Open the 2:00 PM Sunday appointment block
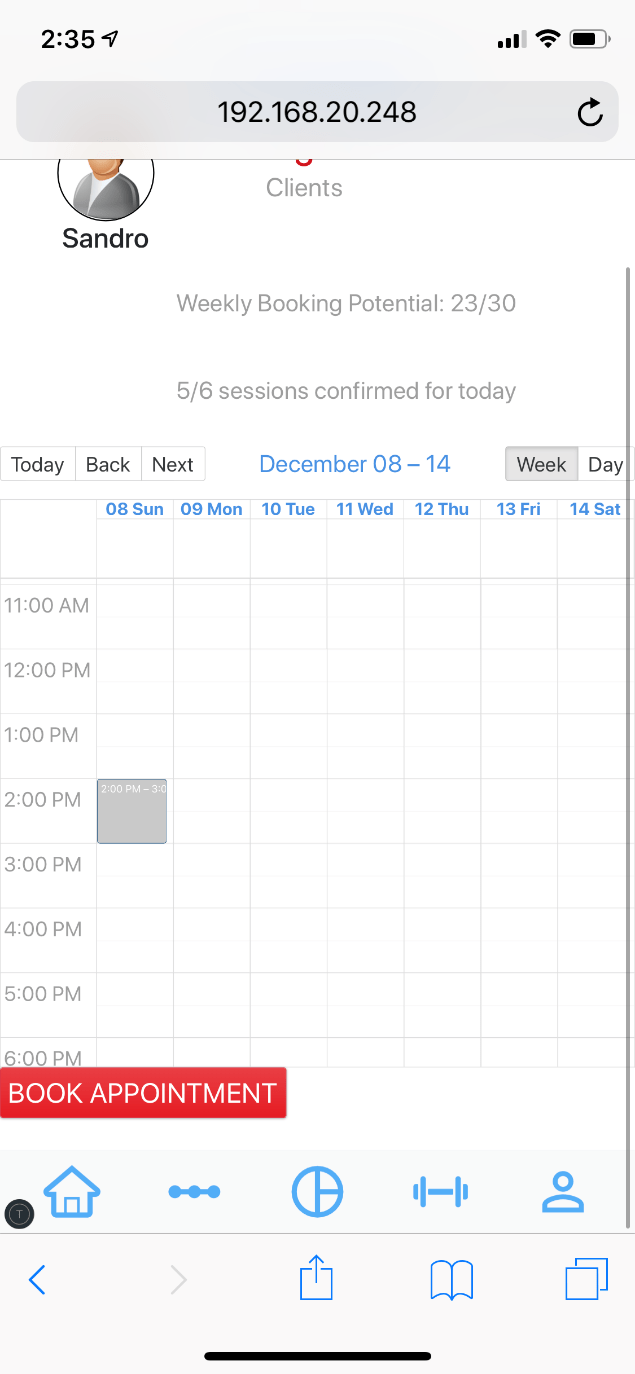This screenshot has width=635, height=1374. tap(132, 811)
